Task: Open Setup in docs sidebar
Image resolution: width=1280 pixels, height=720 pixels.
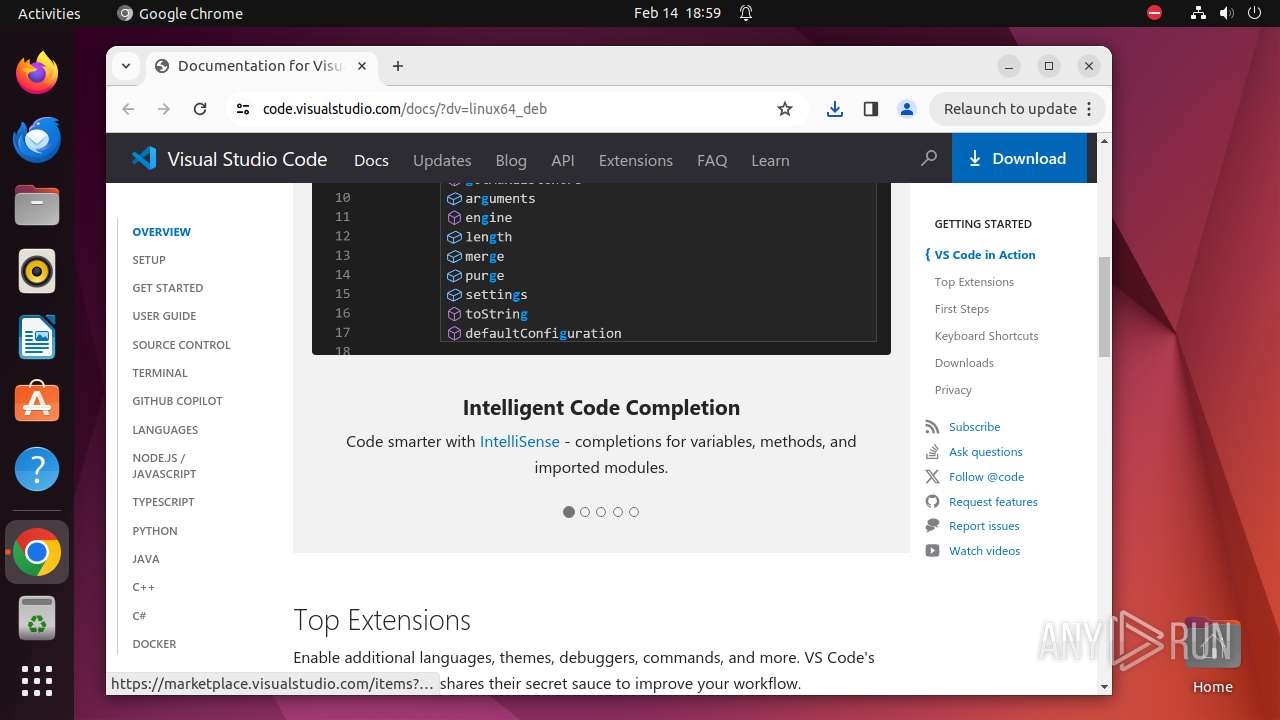Action: coord(149,260)
